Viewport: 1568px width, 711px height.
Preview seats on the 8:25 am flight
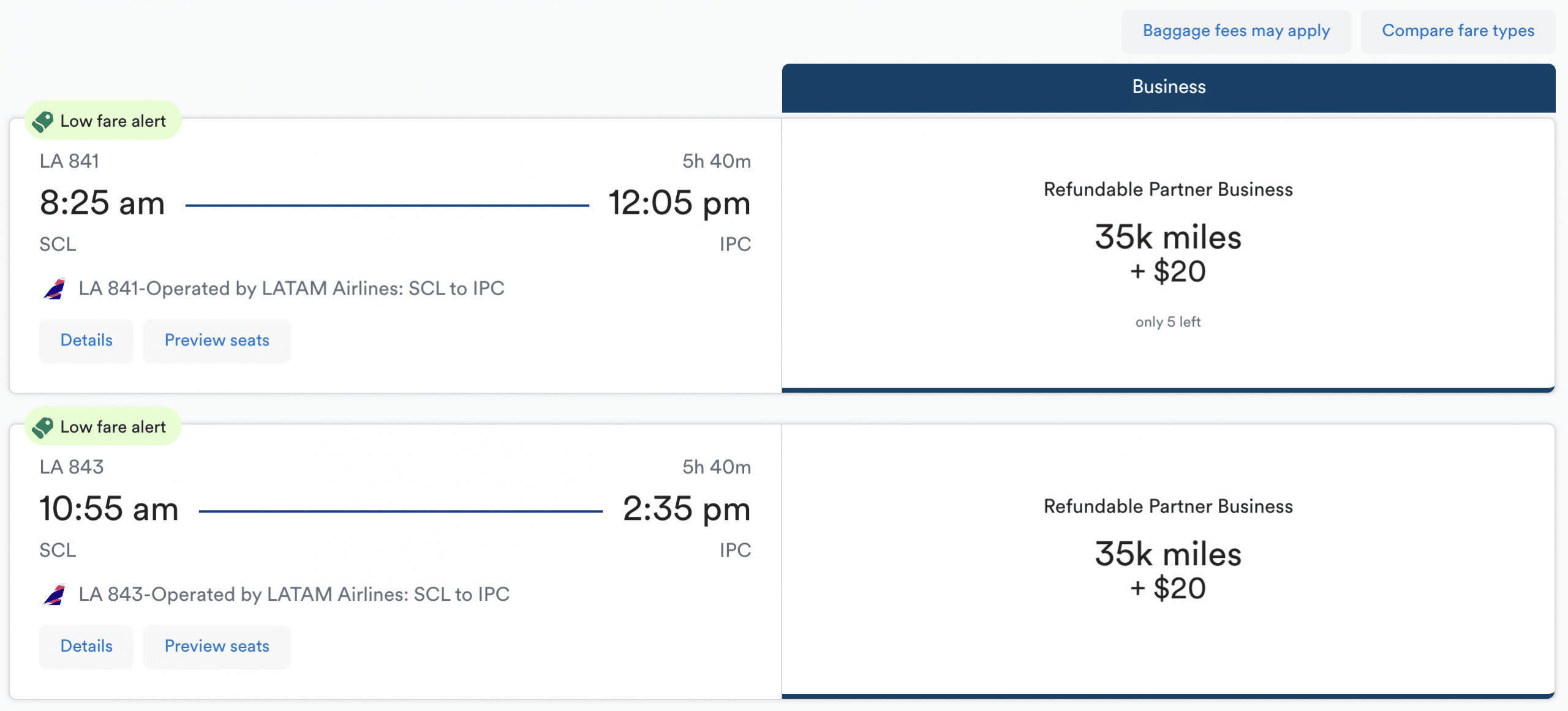pyautogui.click(x=217, y=340)
